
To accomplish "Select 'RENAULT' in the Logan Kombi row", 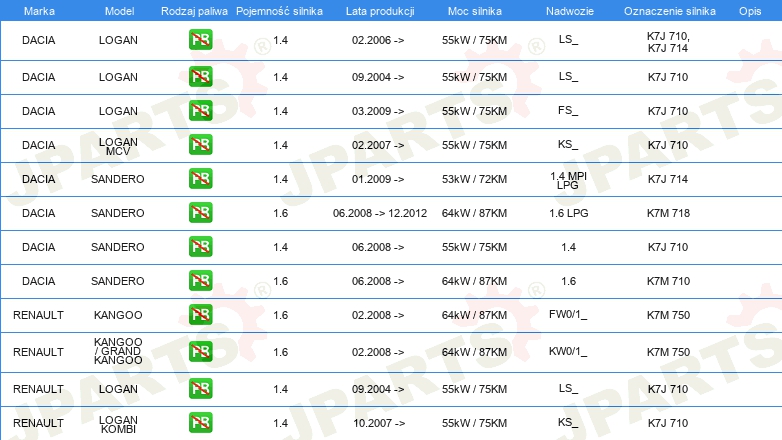I will [38, 423].
